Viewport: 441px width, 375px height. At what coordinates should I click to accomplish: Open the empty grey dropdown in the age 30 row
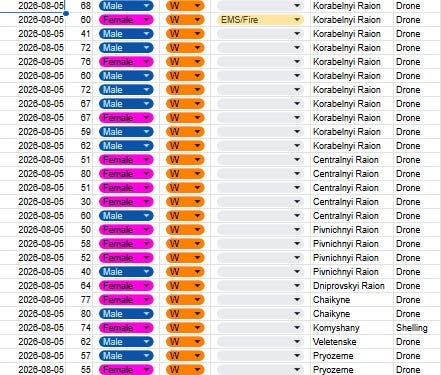[260, 202]
